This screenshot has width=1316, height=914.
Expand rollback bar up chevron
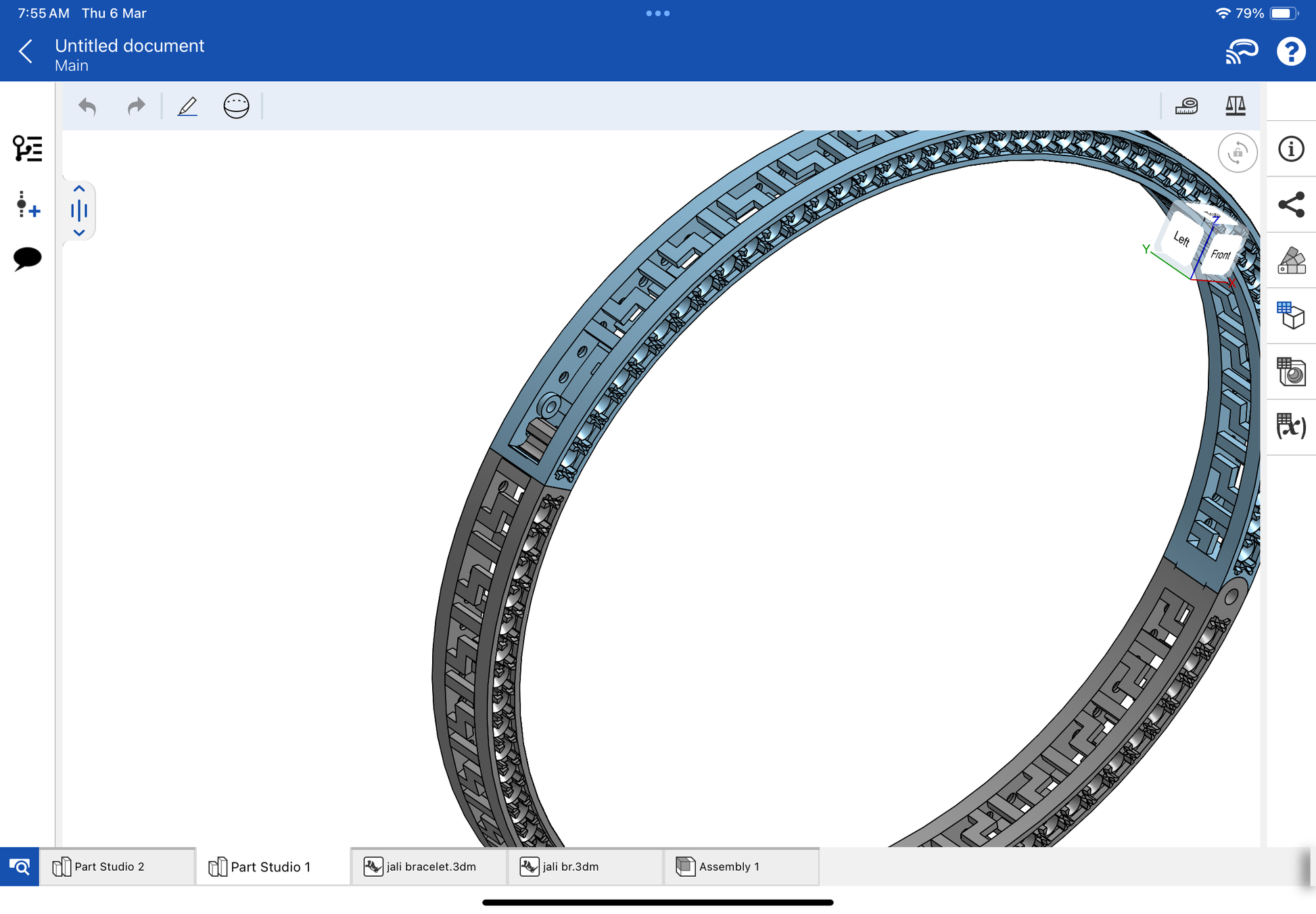point(79,189)
